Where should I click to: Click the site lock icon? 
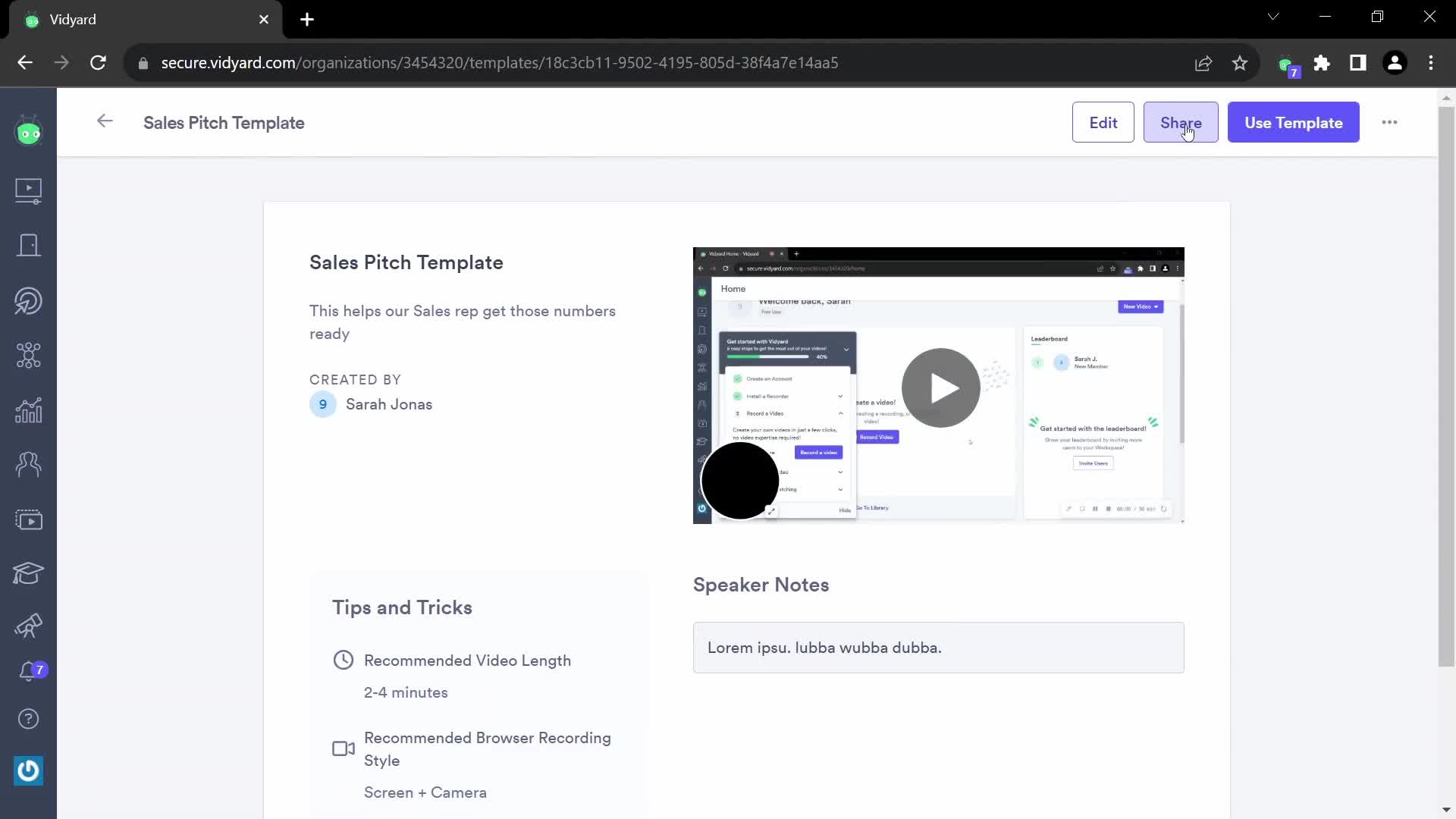pos(143,64)
